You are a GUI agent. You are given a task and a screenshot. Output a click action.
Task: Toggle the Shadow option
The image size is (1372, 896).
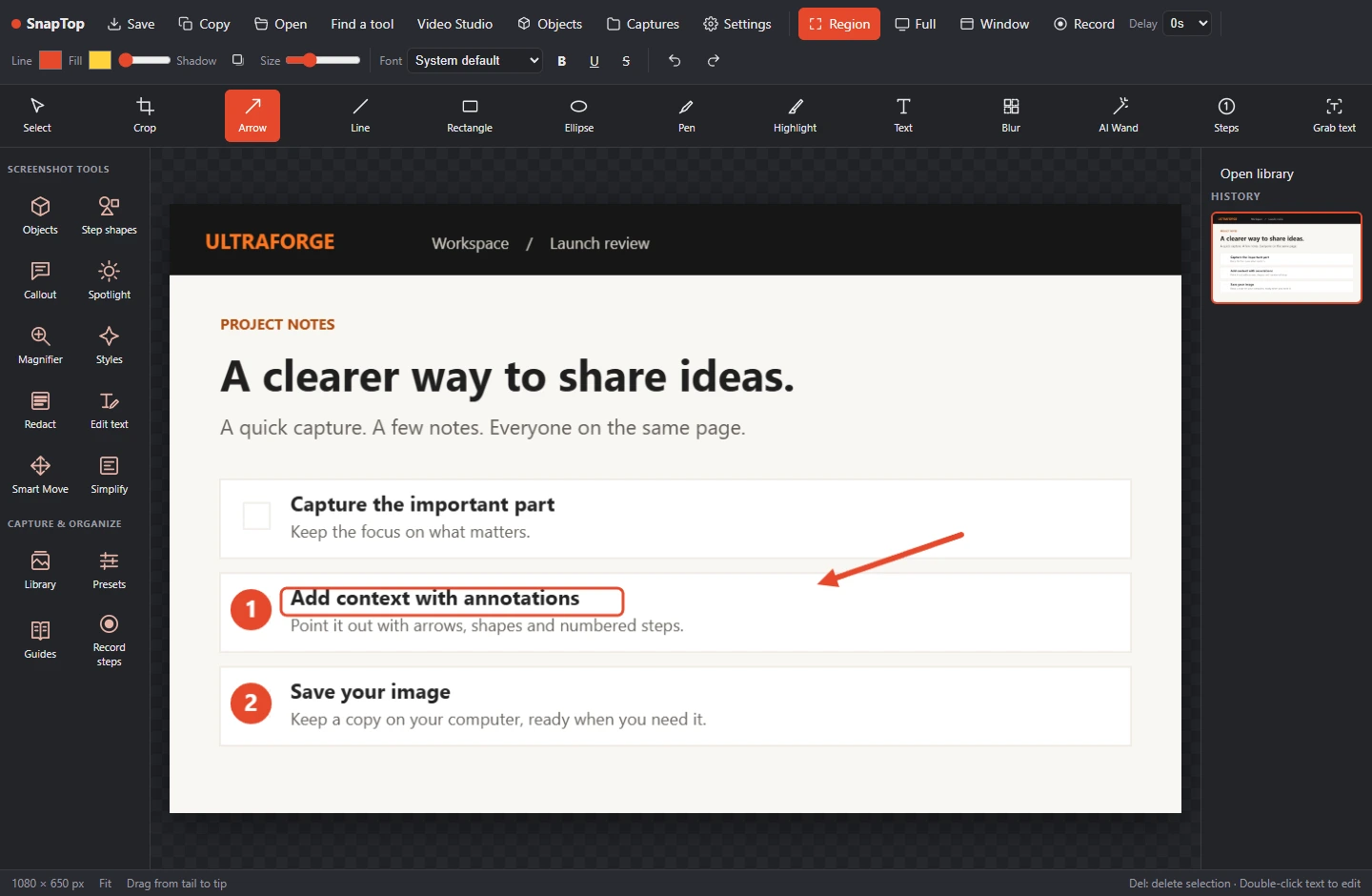[238, 60]
